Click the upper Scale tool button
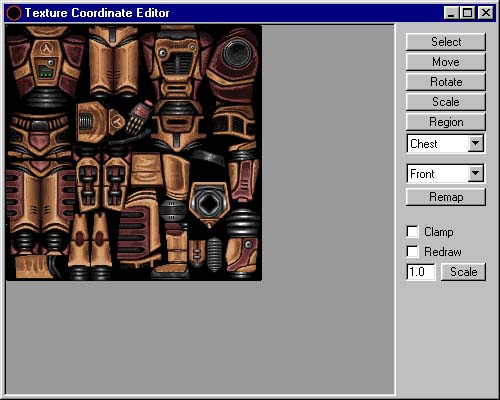Screen dimensions: 500x400 tap(446, 102)
